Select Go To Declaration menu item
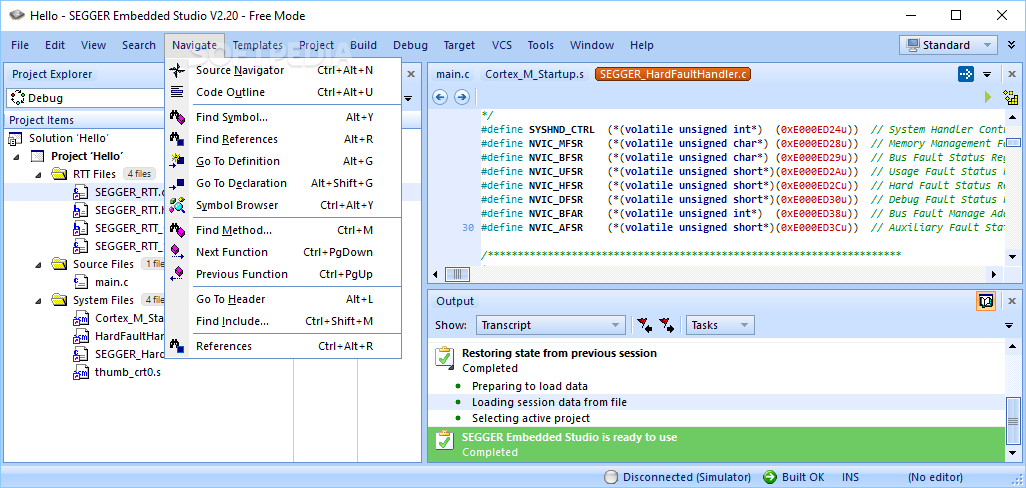Viewport: 1026px width, 488px height. click(283, 183)
